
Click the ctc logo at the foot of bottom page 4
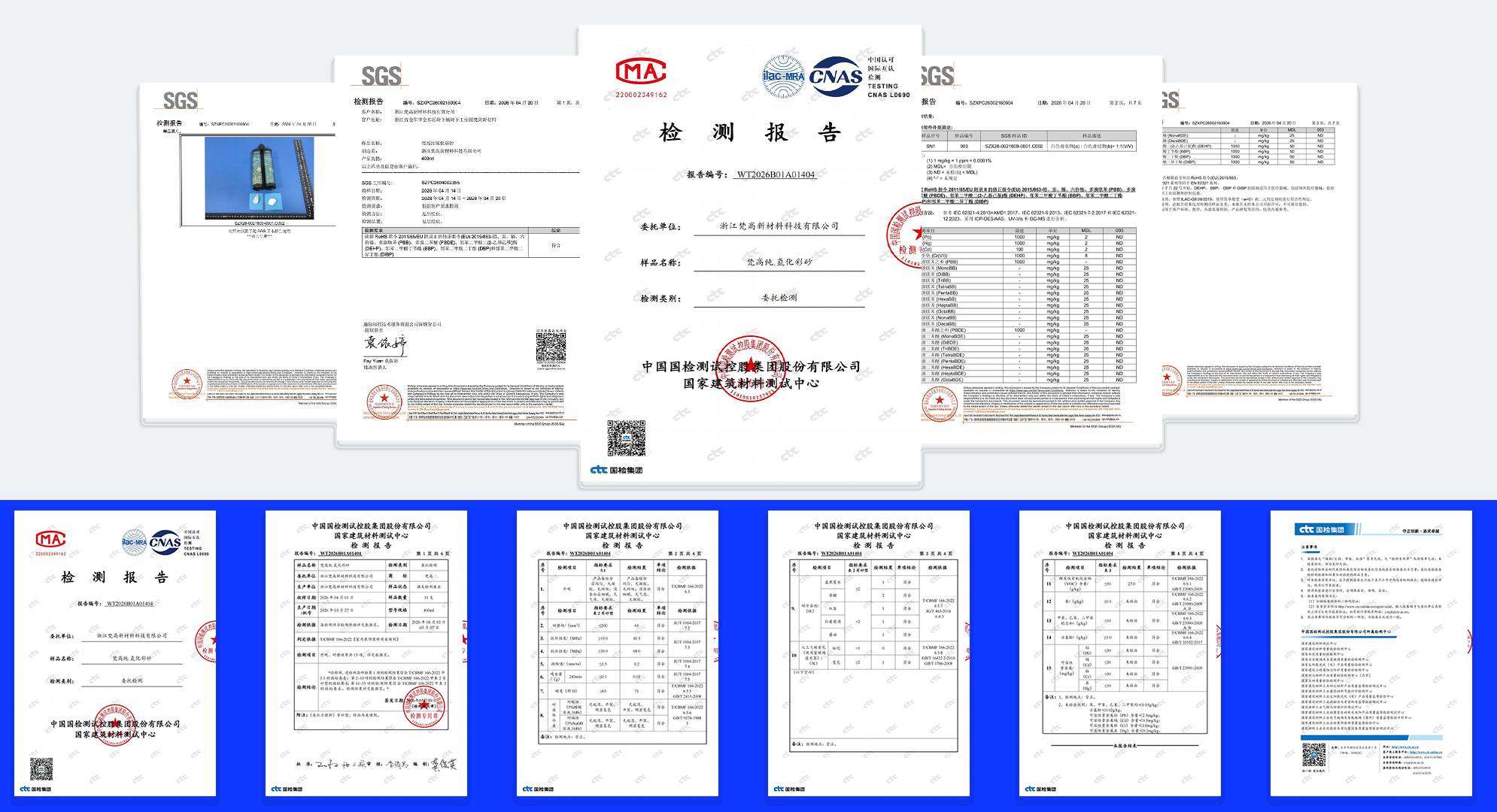[1040, 789]
